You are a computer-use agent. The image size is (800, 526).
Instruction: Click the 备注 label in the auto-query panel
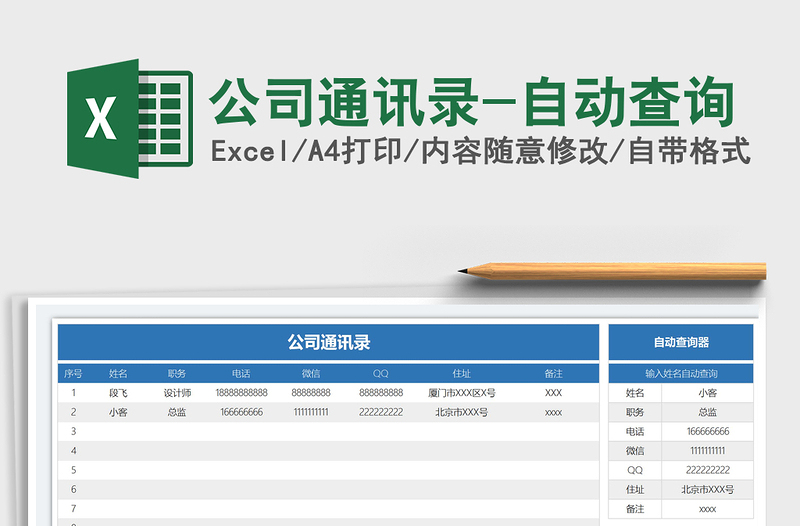pos(635,509)
